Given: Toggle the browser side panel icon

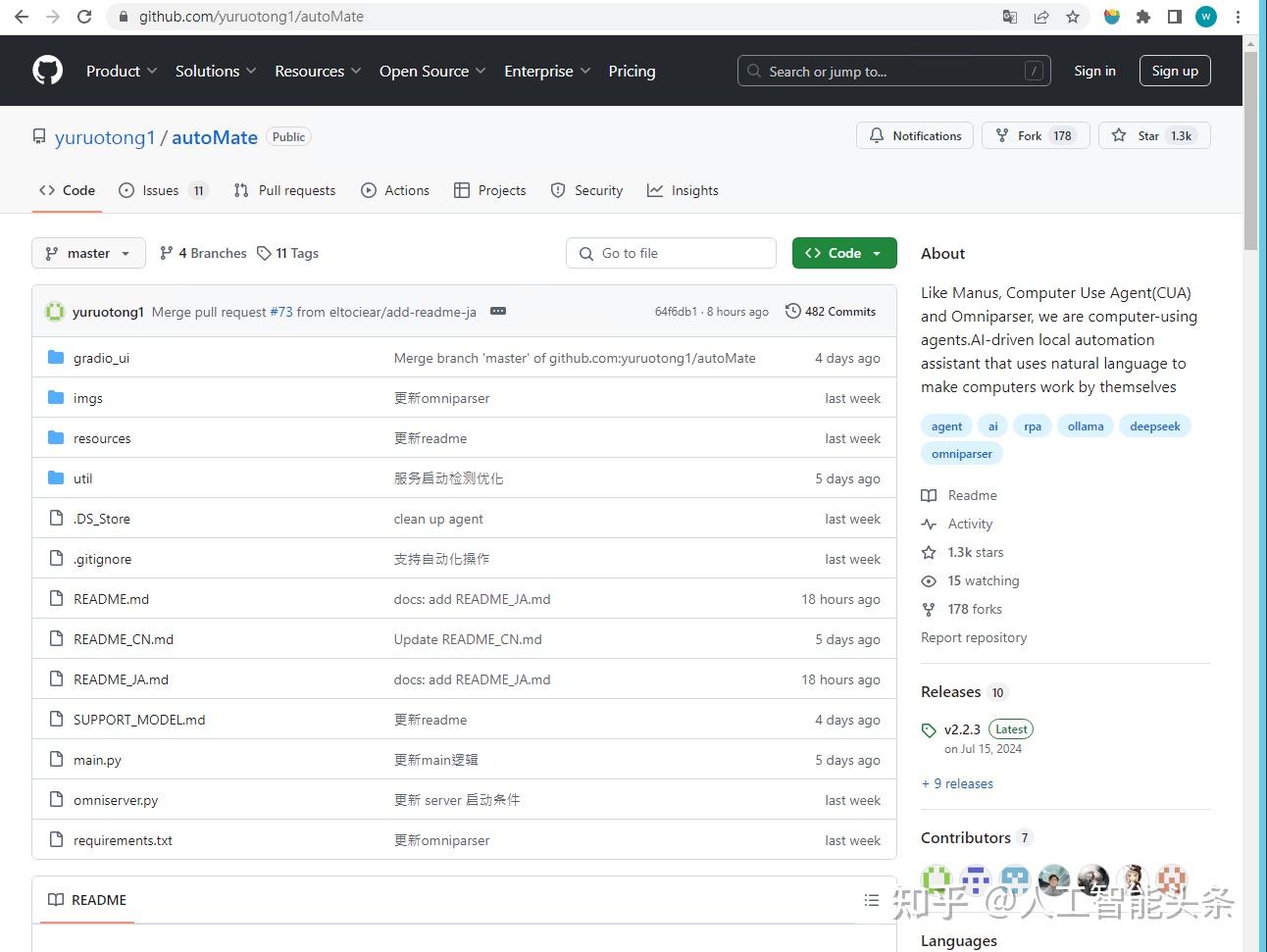Looking at the screenshot, I should [x=1175, y=17].
